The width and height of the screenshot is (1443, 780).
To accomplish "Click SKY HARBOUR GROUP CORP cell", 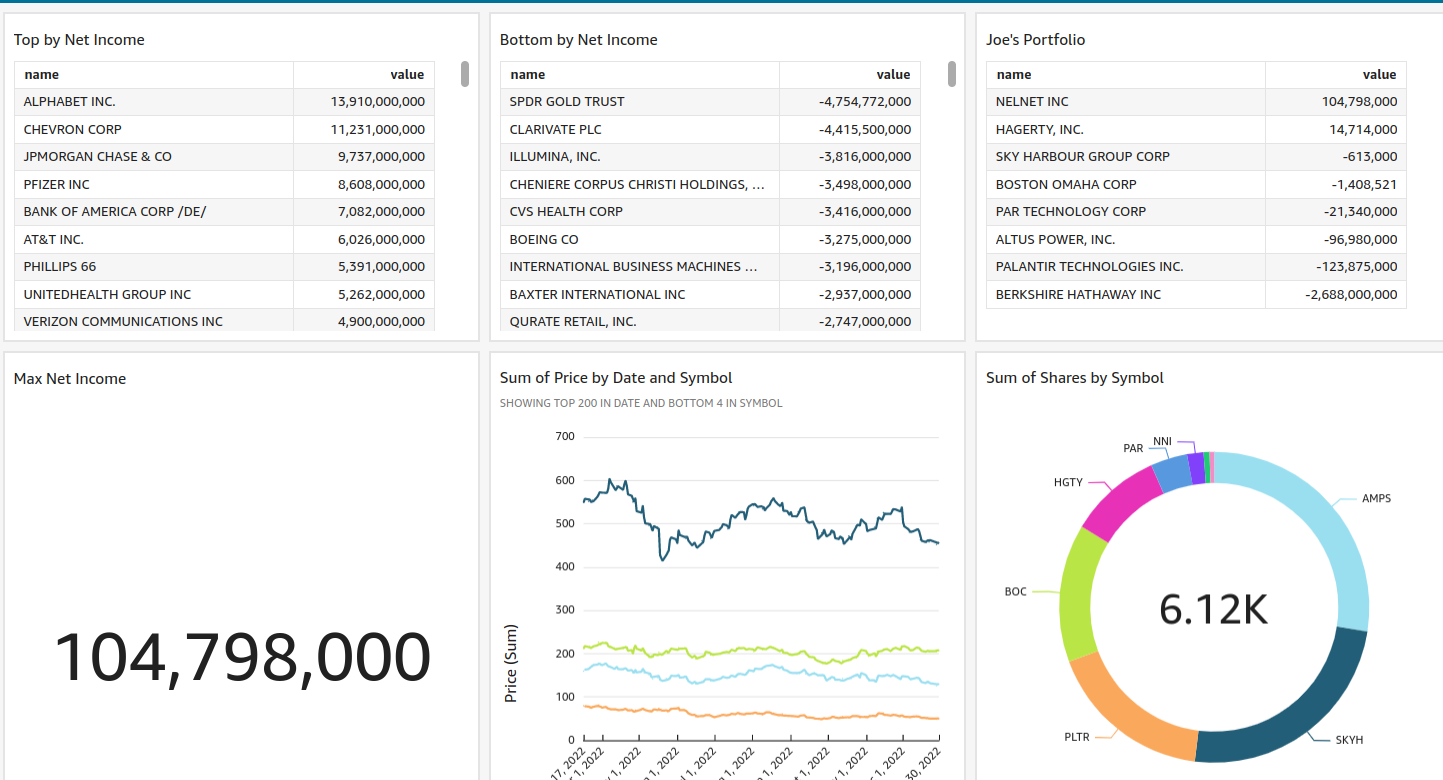I will pos(1126,157).
